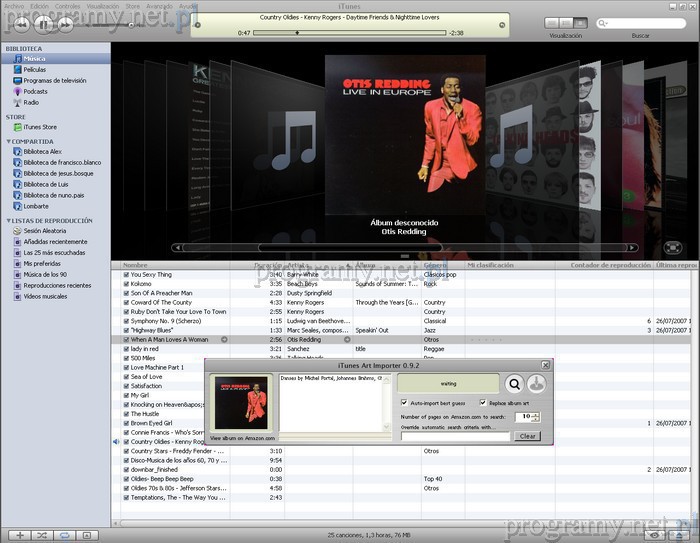Image resolution: width=700 pixels, height=543 pixels.
Task: Click the magnifier search icon in Art Importer
Action: click(514, 383)
